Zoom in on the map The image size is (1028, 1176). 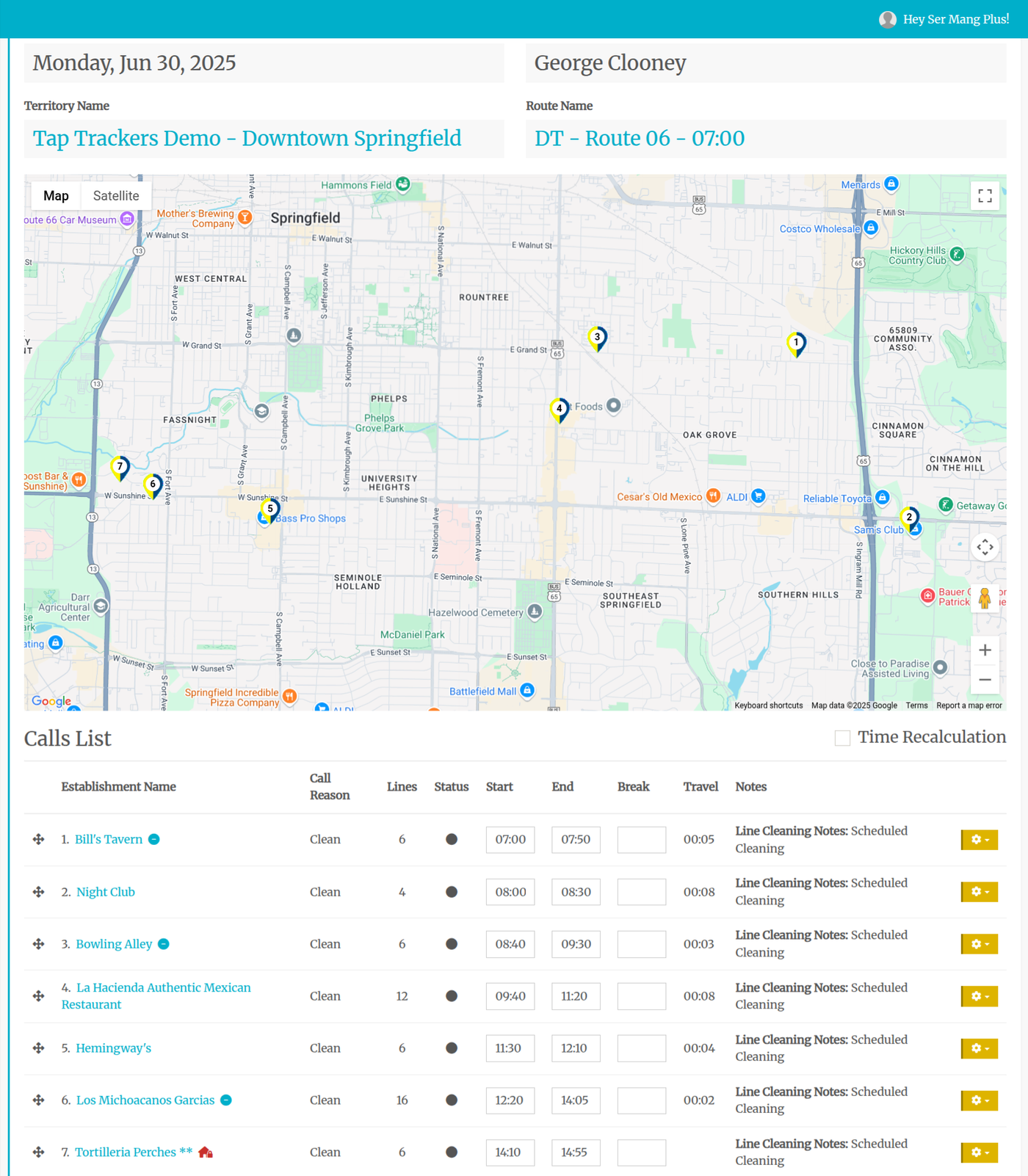pos(985,650)
